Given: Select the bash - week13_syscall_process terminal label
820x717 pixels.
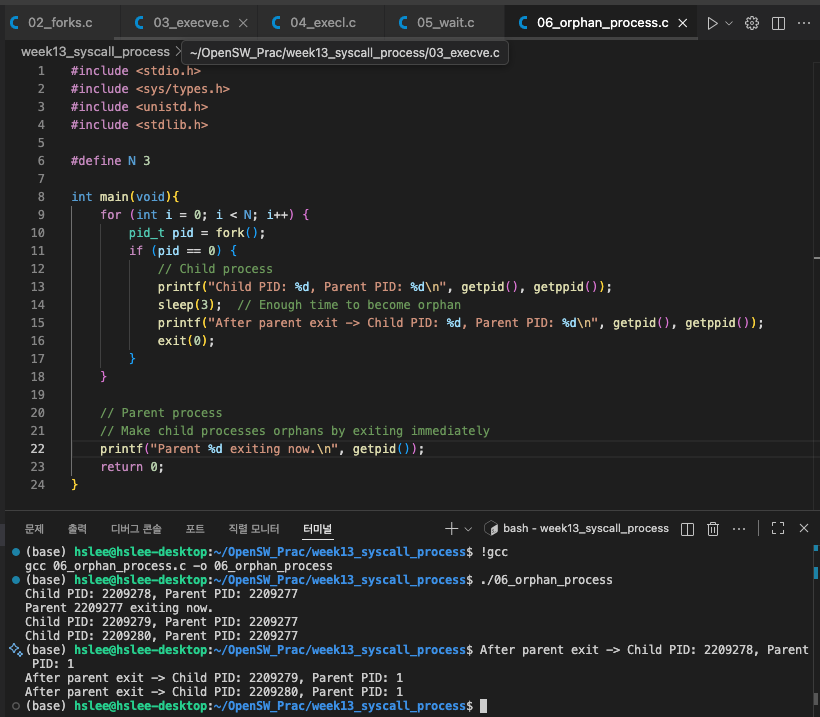Looking at the screenshot, I should click(585, 528).
